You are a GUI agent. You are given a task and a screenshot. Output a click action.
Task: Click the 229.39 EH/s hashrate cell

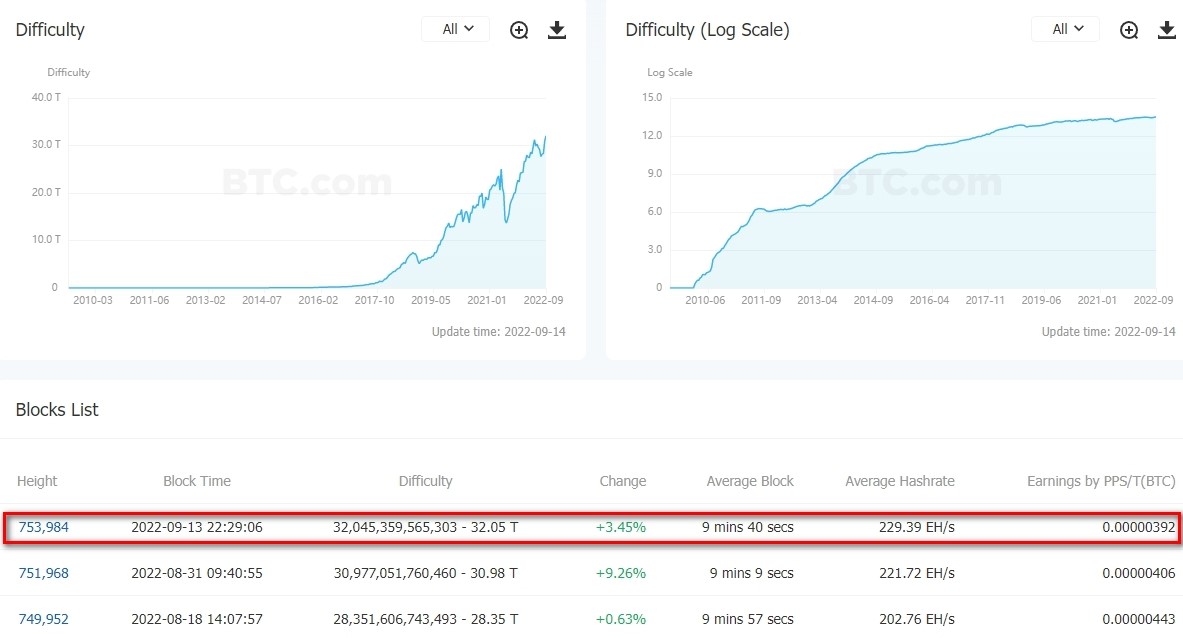[914, 527]
